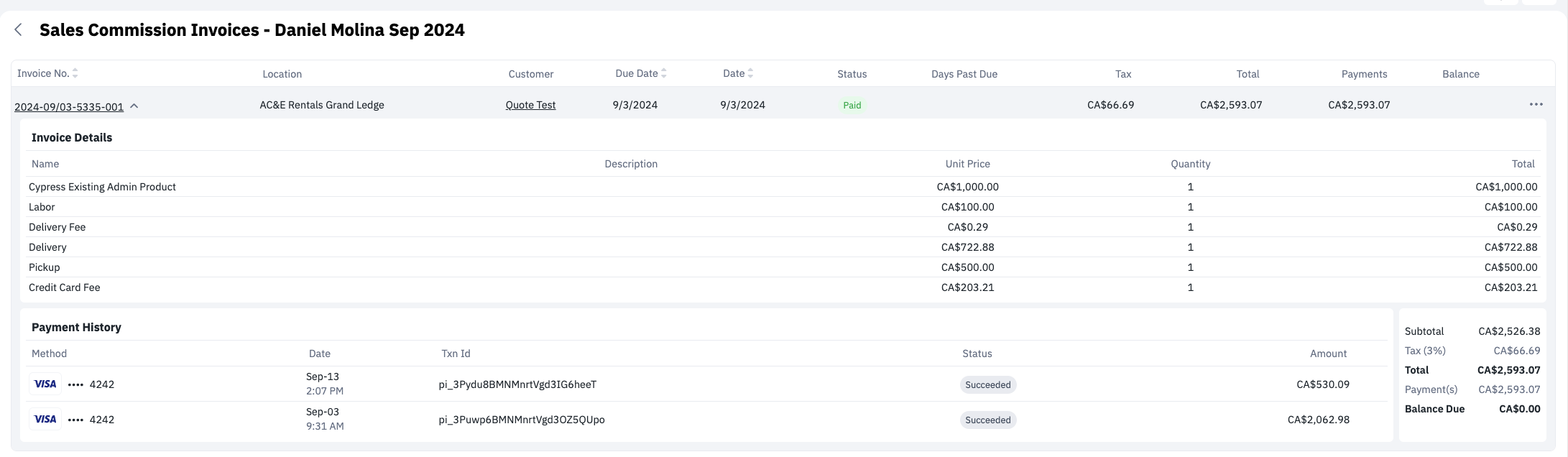Click the Days Past Due column header
Image resolution: width=1568 pixels, height=457 pixels.
964,74
